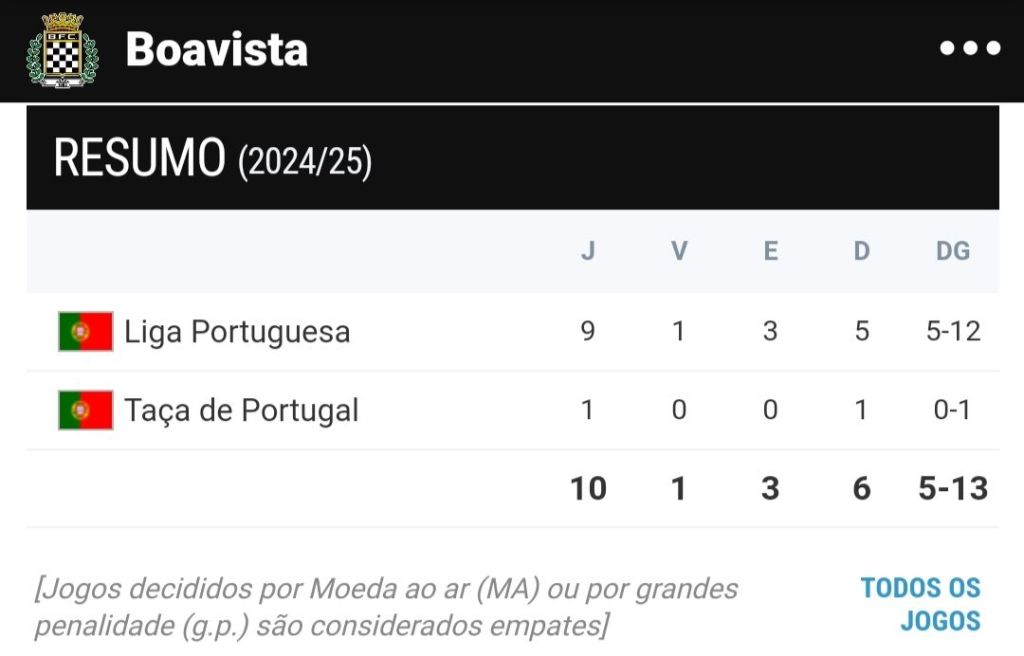Click the V wins column header
This screenshot has height=656, width=1024.
(679, 251)
